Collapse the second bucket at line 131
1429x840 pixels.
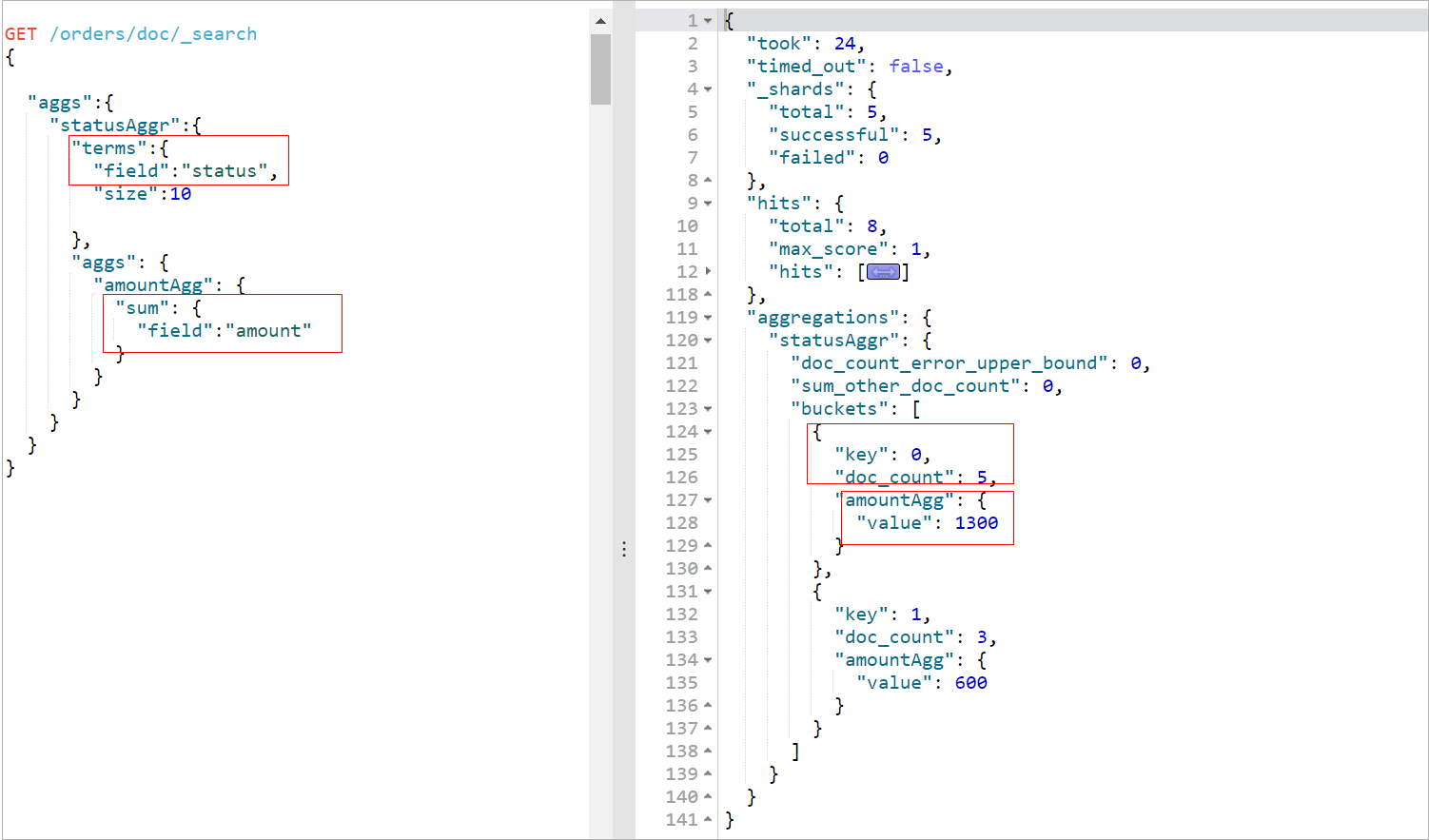(x=708, y=592)
